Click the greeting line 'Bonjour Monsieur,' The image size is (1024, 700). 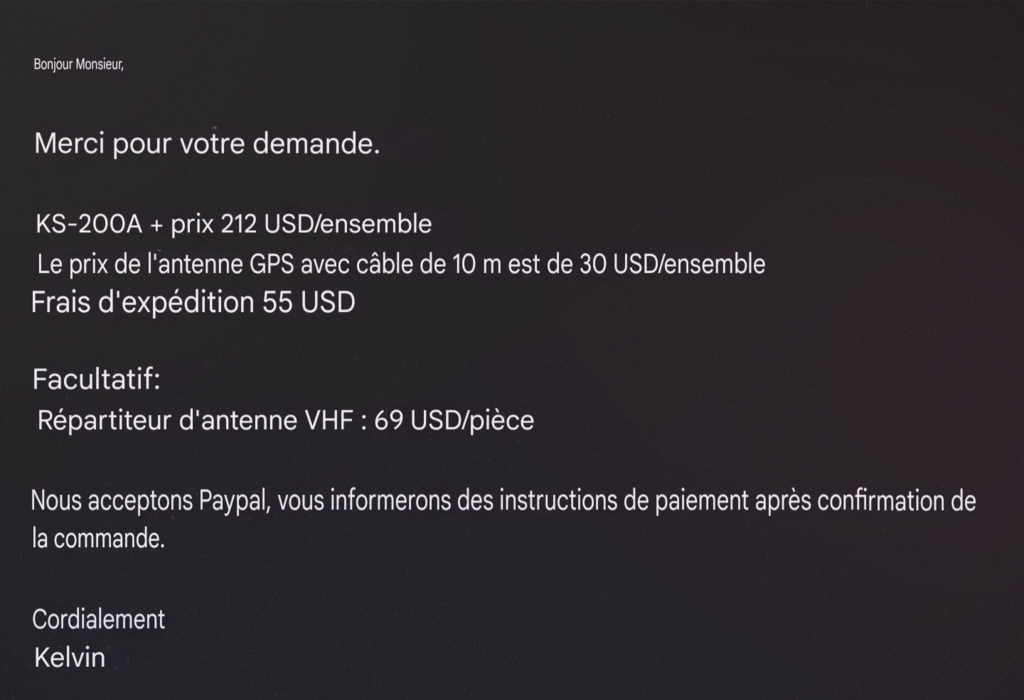(x=78, y=64)
